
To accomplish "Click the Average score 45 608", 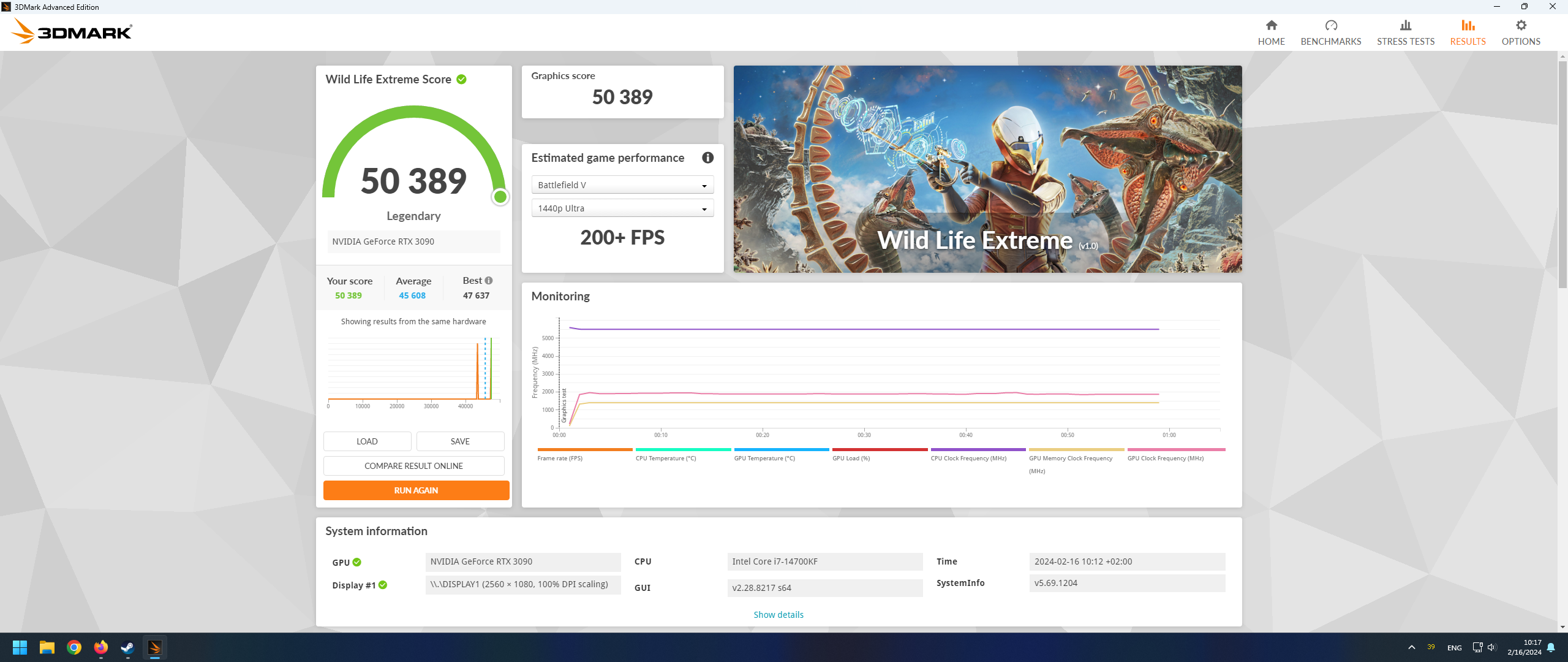I will [412, 295].
